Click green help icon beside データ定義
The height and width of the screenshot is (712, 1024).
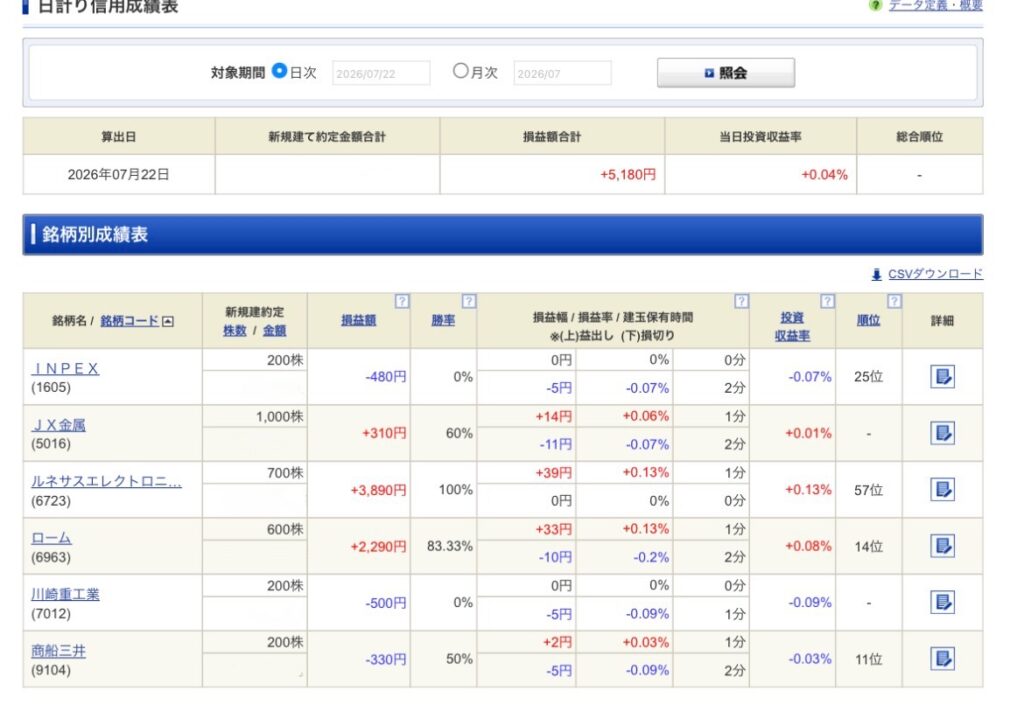pyautogui.click(x=875, y=5)
